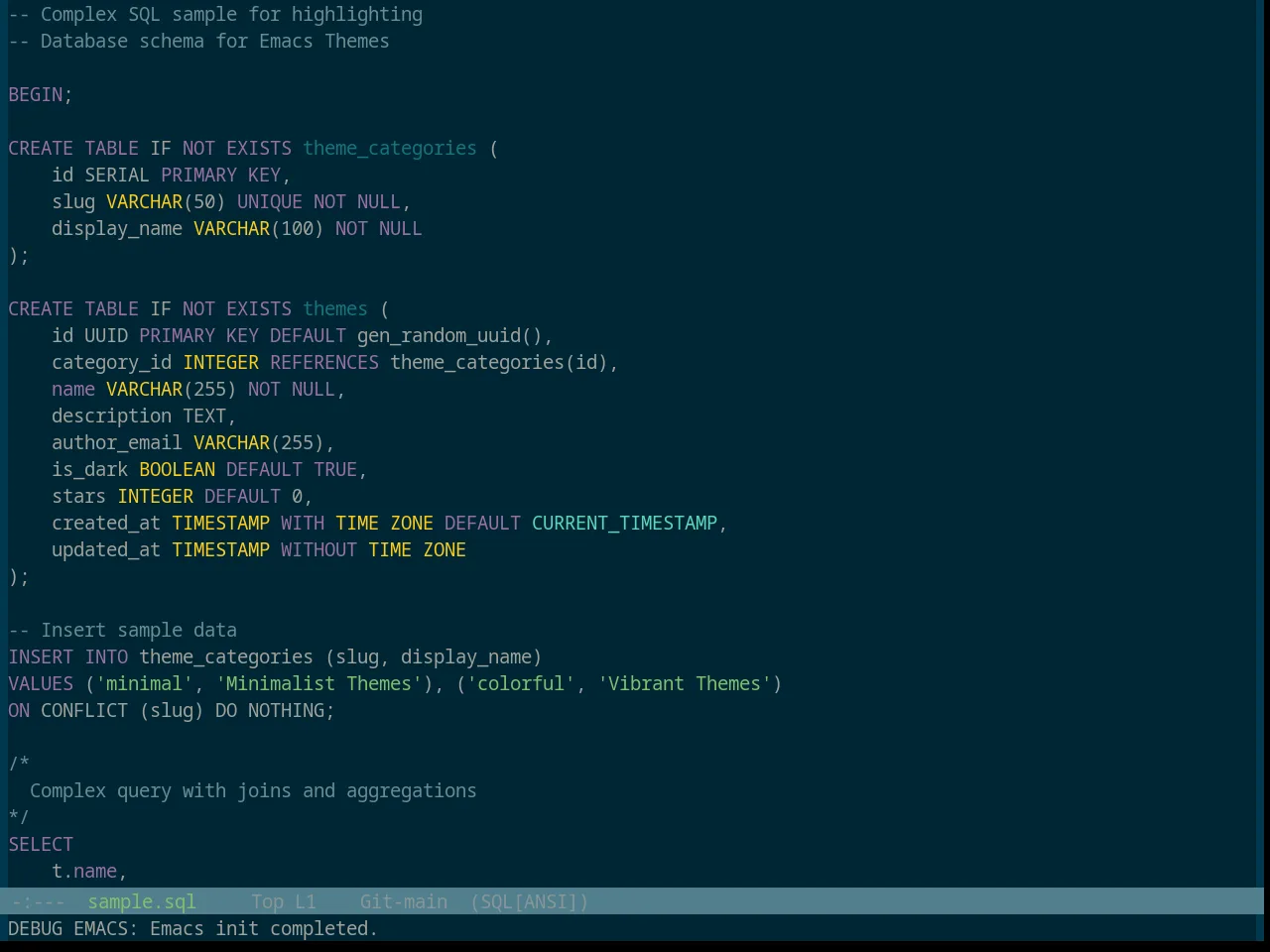This screenshot has height=952, width=1270.
Task: Click the SELECT keyword
Action: tap(41, 844)
